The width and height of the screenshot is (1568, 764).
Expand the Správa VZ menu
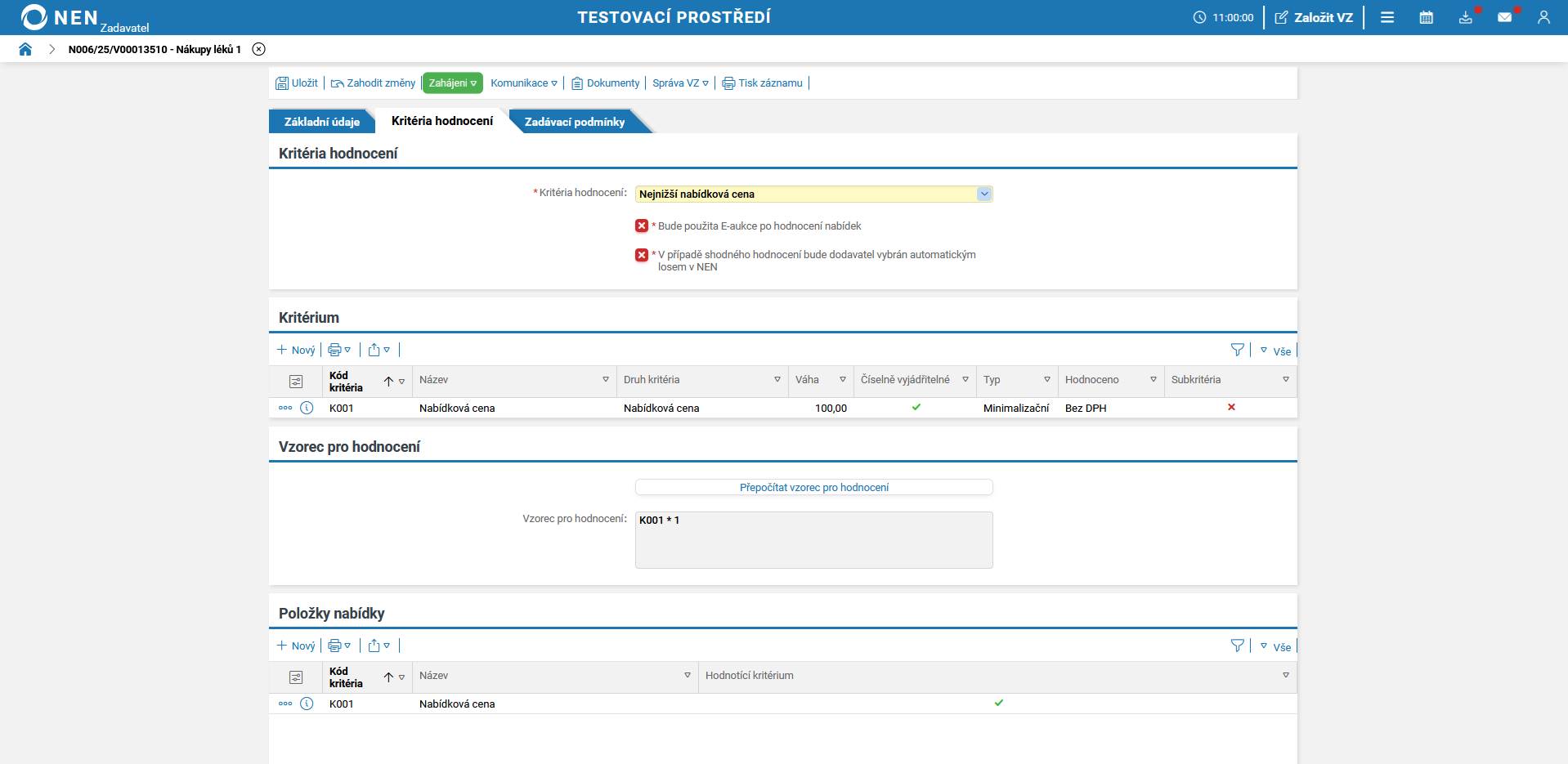(x=680, y=83)
